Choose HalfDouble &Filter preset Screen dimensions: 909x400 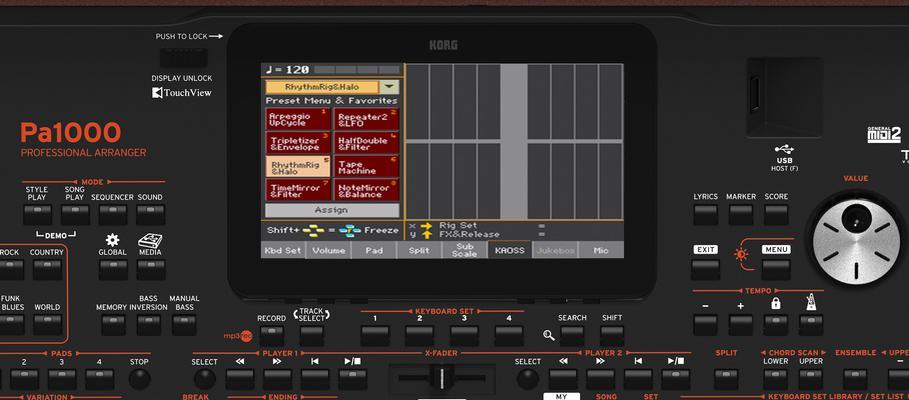366,143
